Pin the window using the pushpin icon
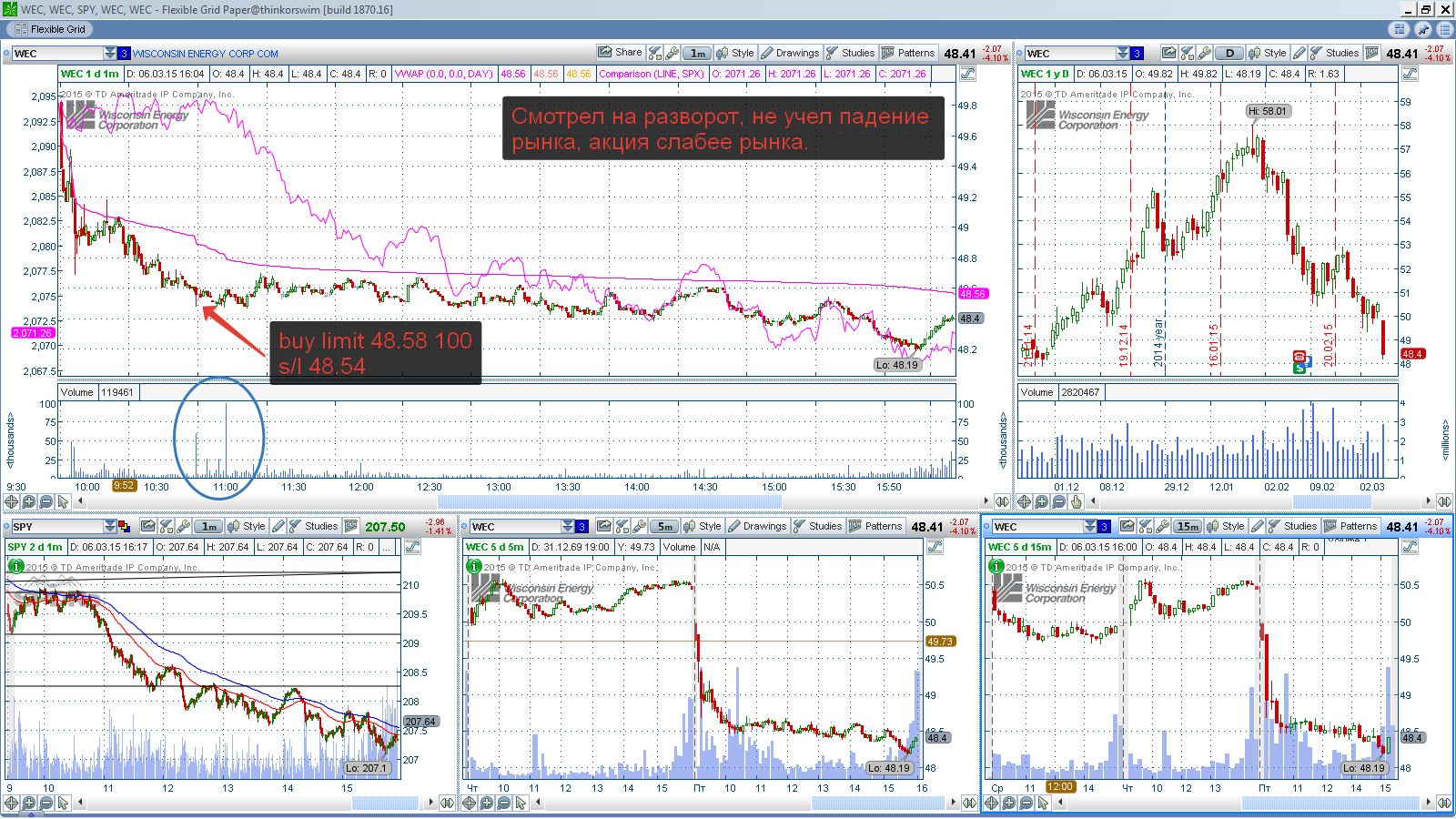1456x819 pixels. point(1423,29)
